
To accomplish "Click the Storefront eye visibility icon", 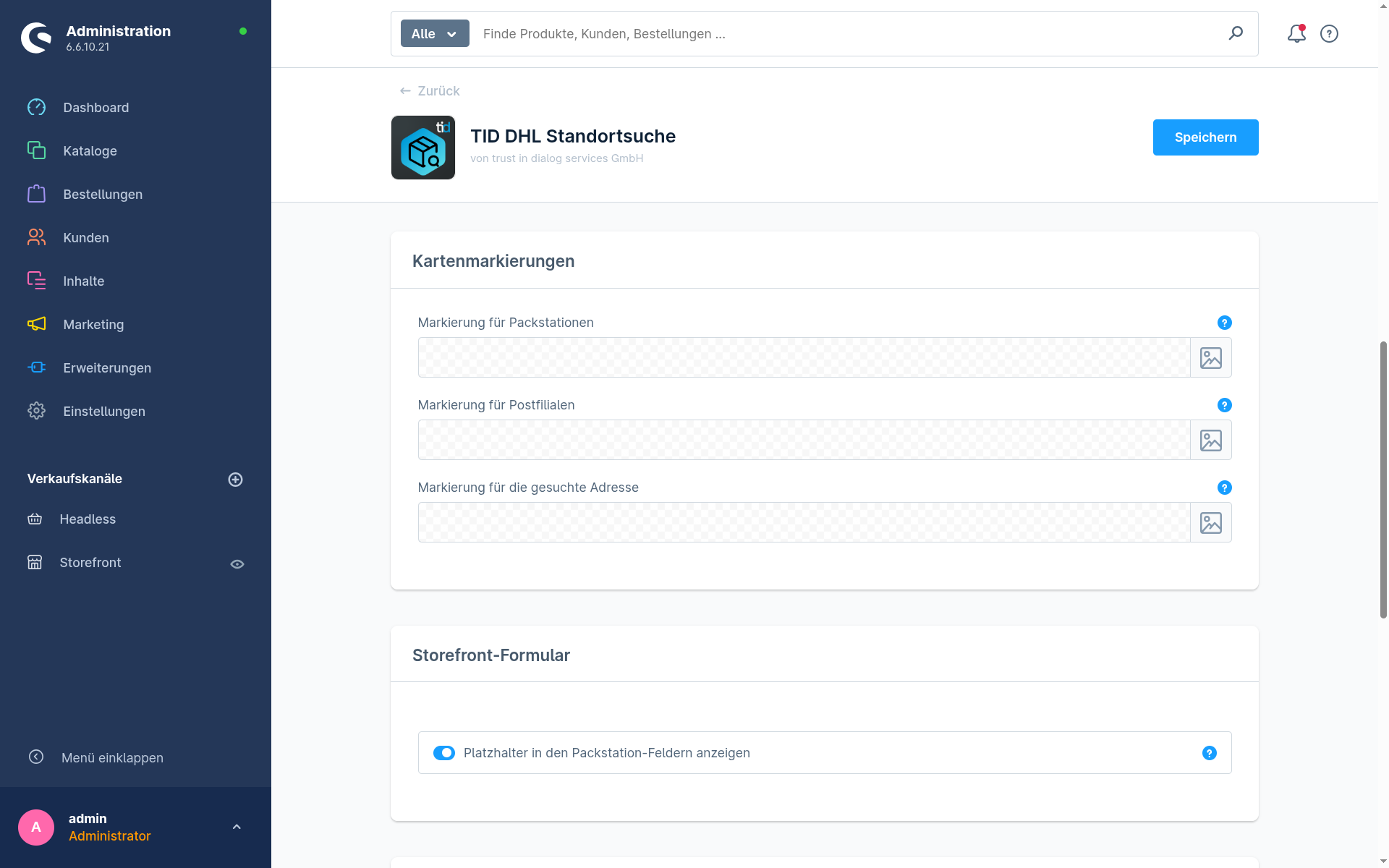I will (x=237, y=564).
